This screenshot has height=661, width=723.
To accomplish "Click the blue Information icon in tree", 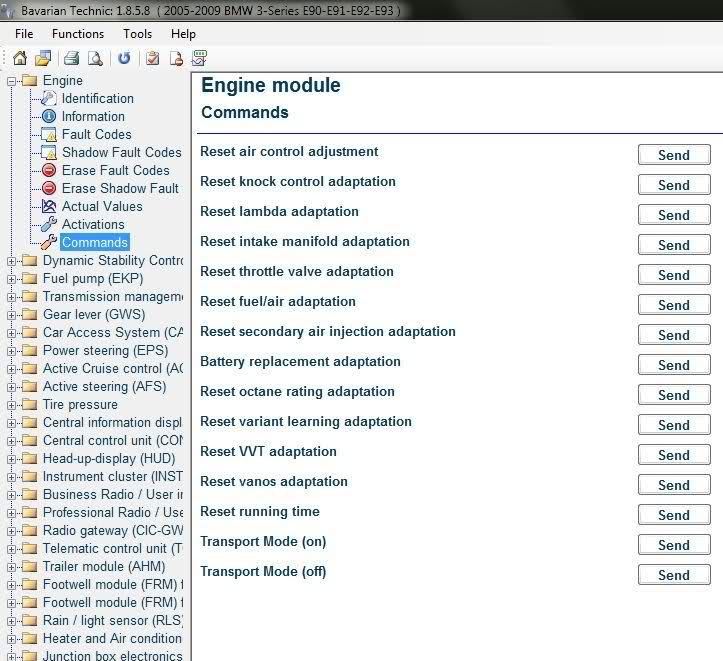I will point(49,116).
